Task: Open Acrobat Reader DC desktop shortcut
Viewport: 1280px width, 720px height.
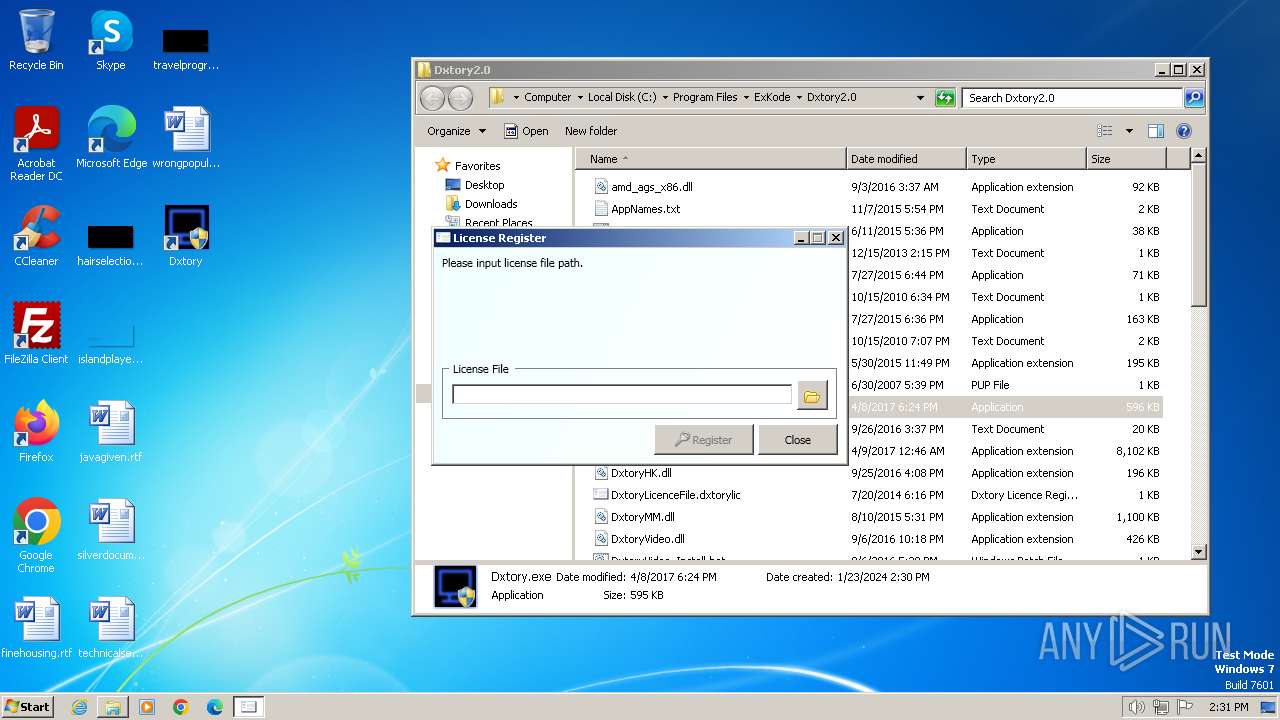Action: pyautogui.click(x=36, y=144)
